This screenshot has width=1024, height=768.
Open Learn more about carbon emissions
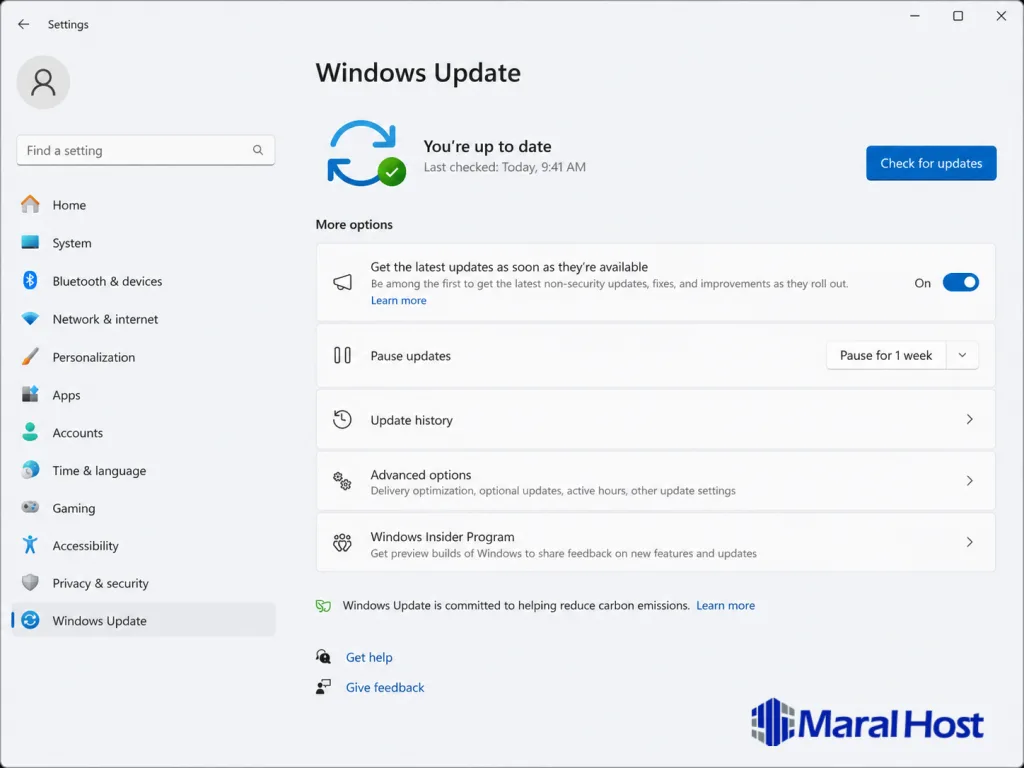[726, 605]
